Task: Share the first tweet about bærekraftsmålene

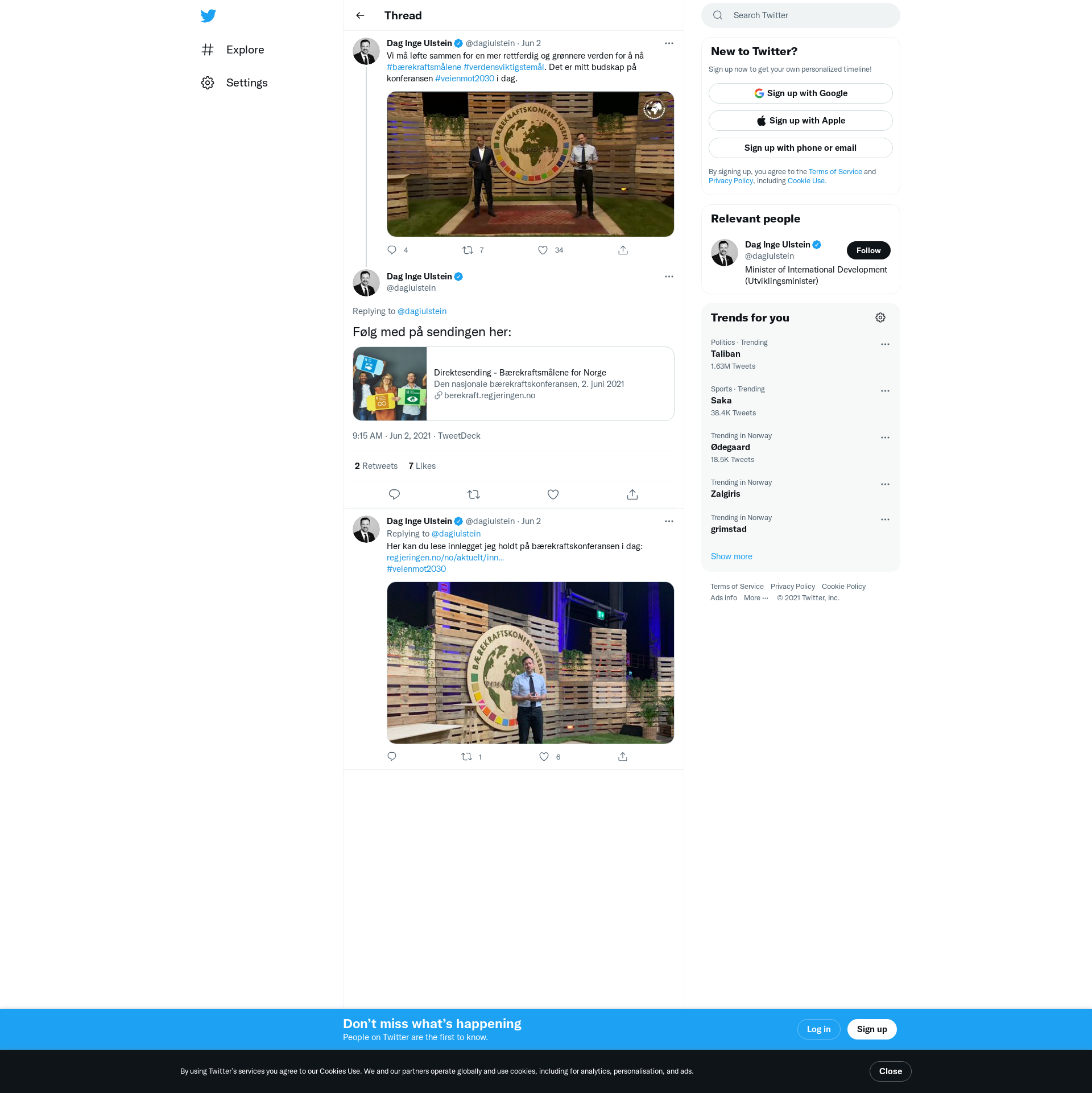Action: pyautogui.click(x=623, y=250)
